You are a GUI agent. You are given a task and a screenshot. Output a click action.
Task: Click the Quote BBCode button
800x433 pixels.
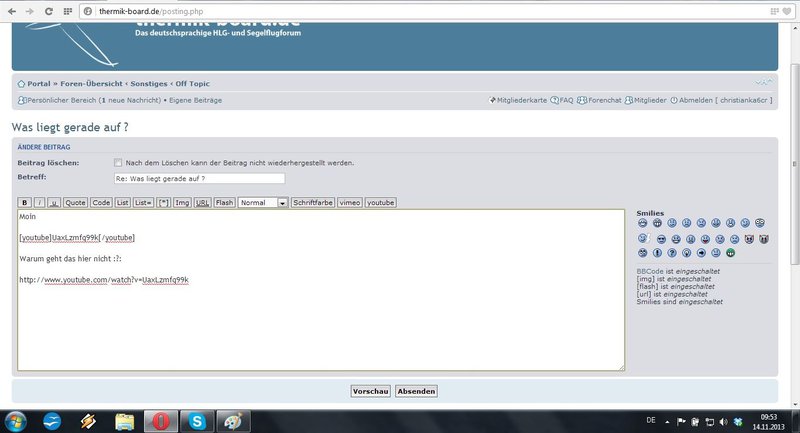[75, 202]
